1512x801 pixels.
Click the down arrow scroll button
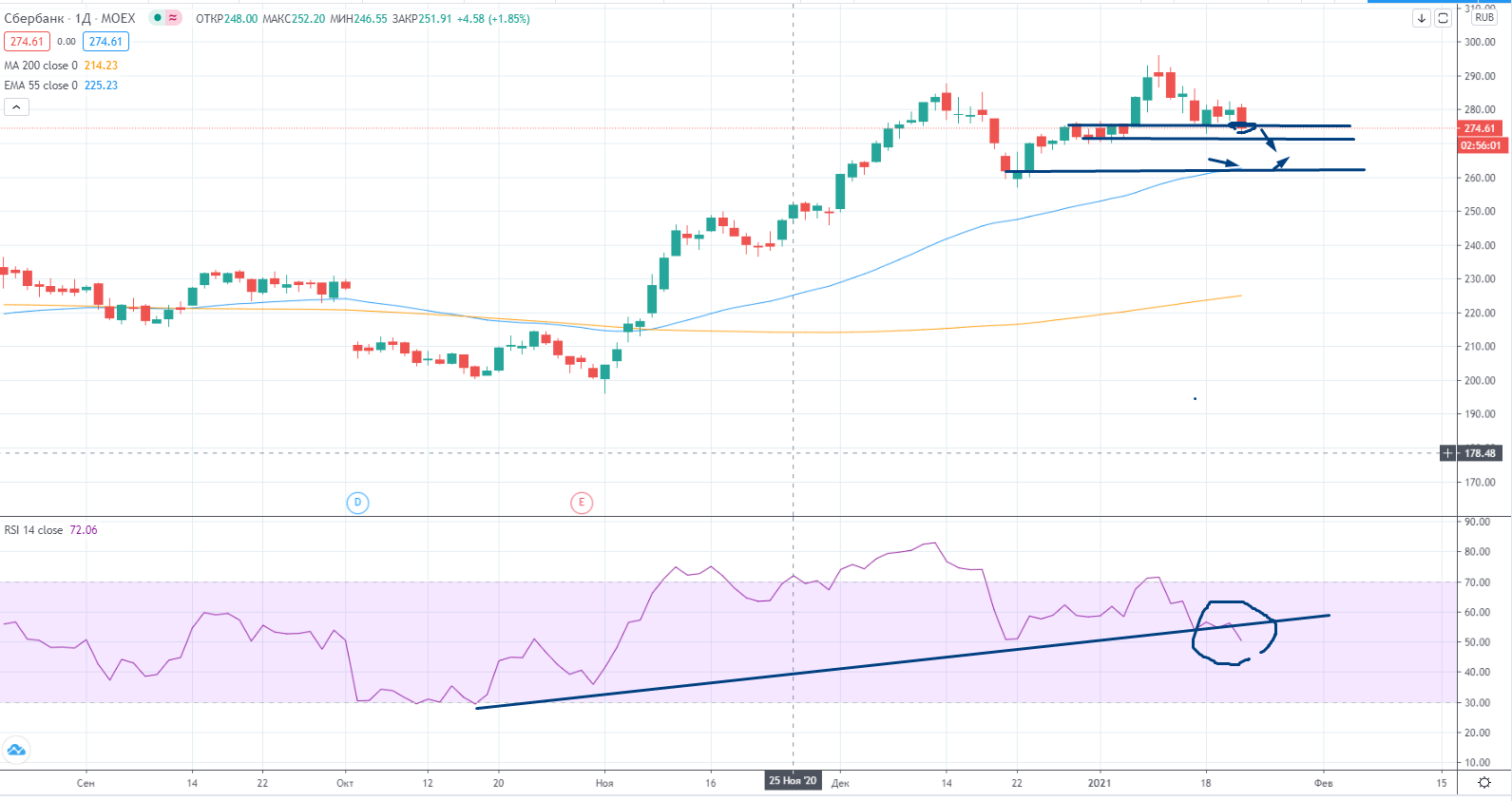pyautogui.click(x=1422, y=18)
